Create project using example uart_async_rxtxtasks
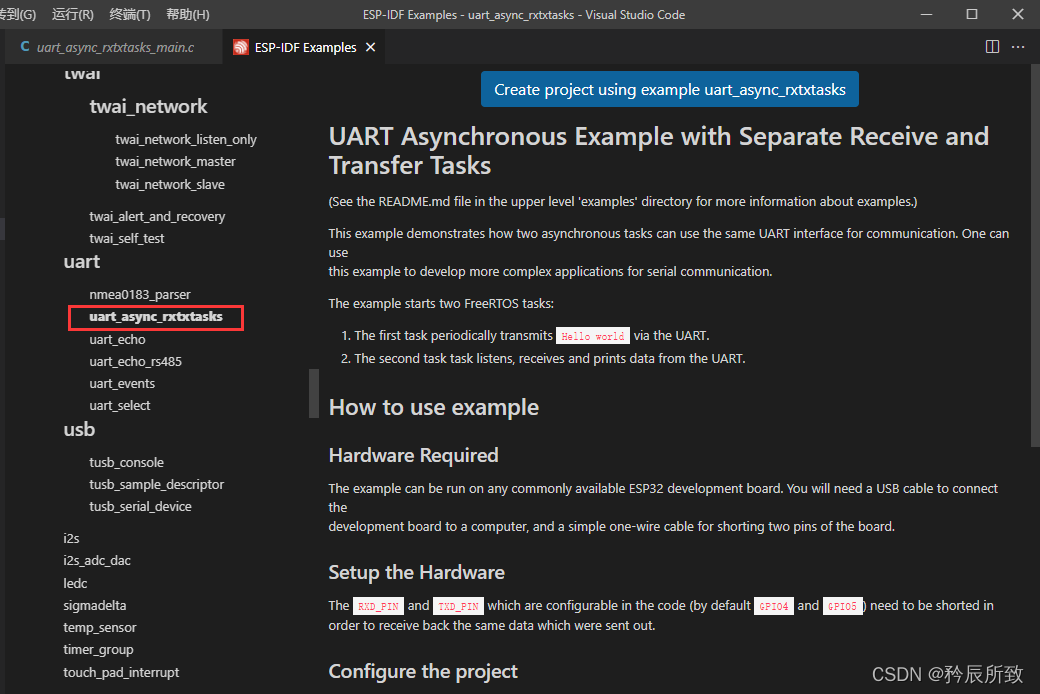Screen dimensions: 1040x694 670,89
